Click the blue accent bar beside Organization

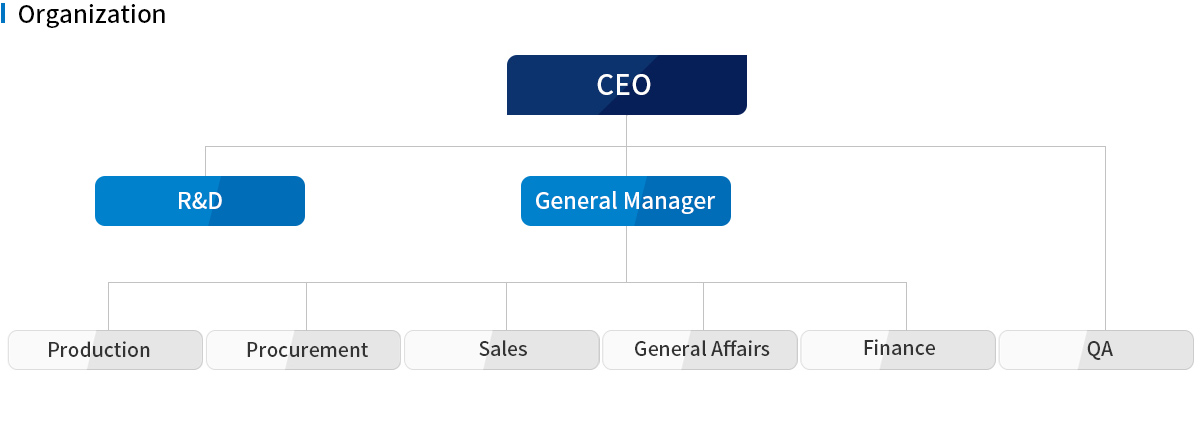4,15
